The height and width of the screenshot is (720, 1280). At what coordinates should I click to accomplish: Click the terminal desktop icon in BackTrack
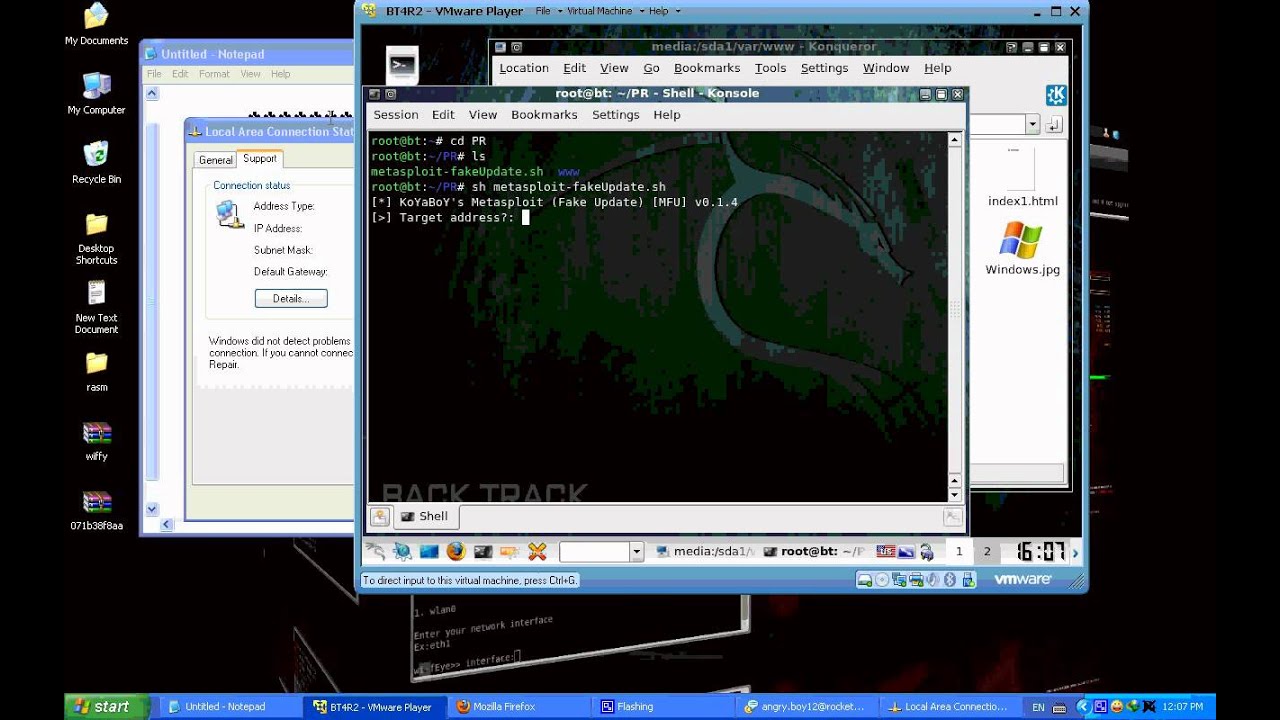point(402,65)
